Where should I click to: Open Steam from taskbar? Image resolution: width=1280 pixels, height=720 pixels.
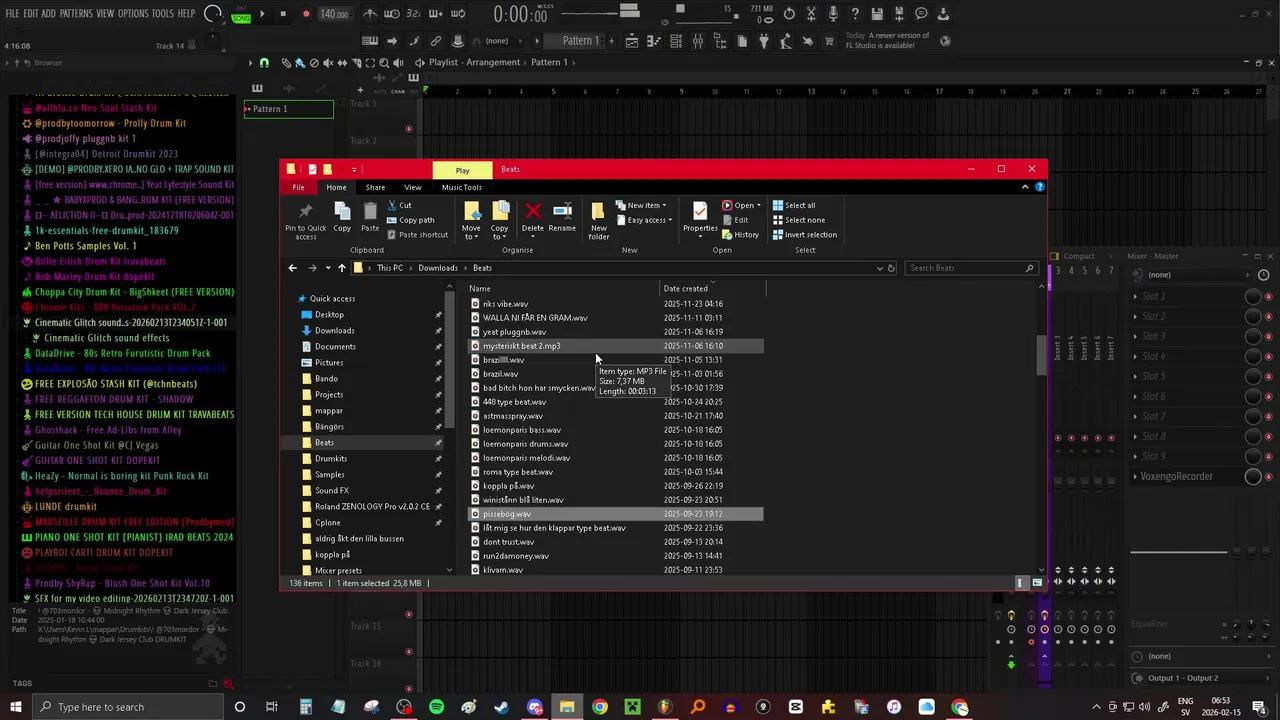(x=502, y=707)
